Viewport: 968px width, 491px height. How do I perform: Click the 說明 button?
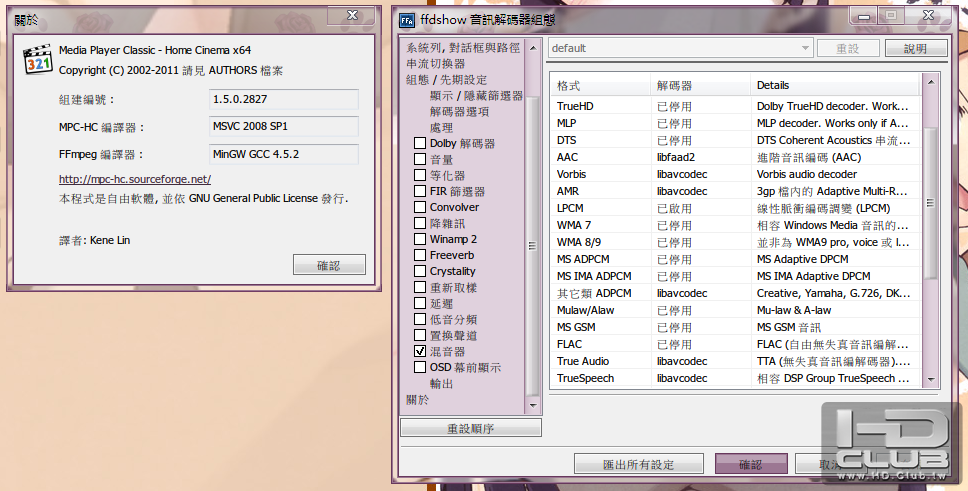[916, 48]
